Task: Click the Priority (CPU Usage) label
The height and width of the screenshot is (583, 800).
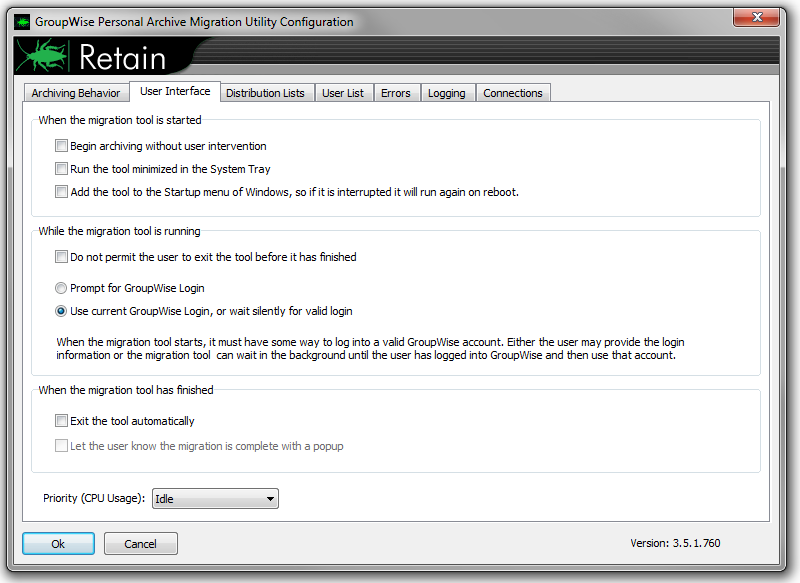Action: click(94, 498)
